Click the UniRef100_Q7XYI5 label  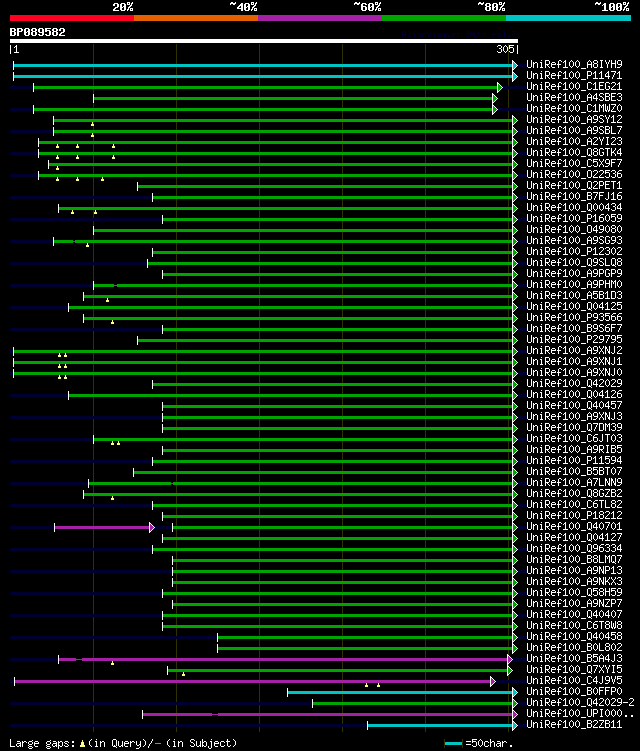pyautogui.click(x=574, y=670)
